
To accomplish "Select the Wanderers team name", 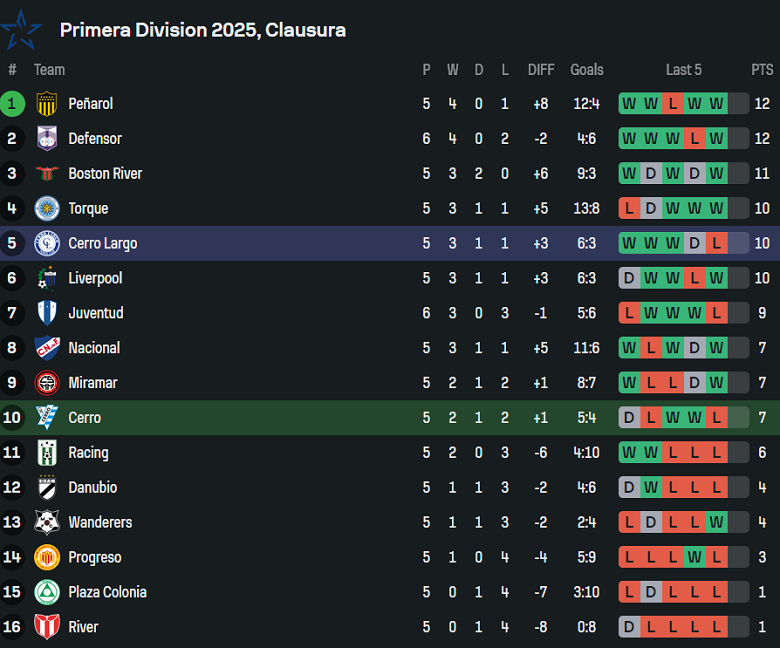I will [100, 522].
